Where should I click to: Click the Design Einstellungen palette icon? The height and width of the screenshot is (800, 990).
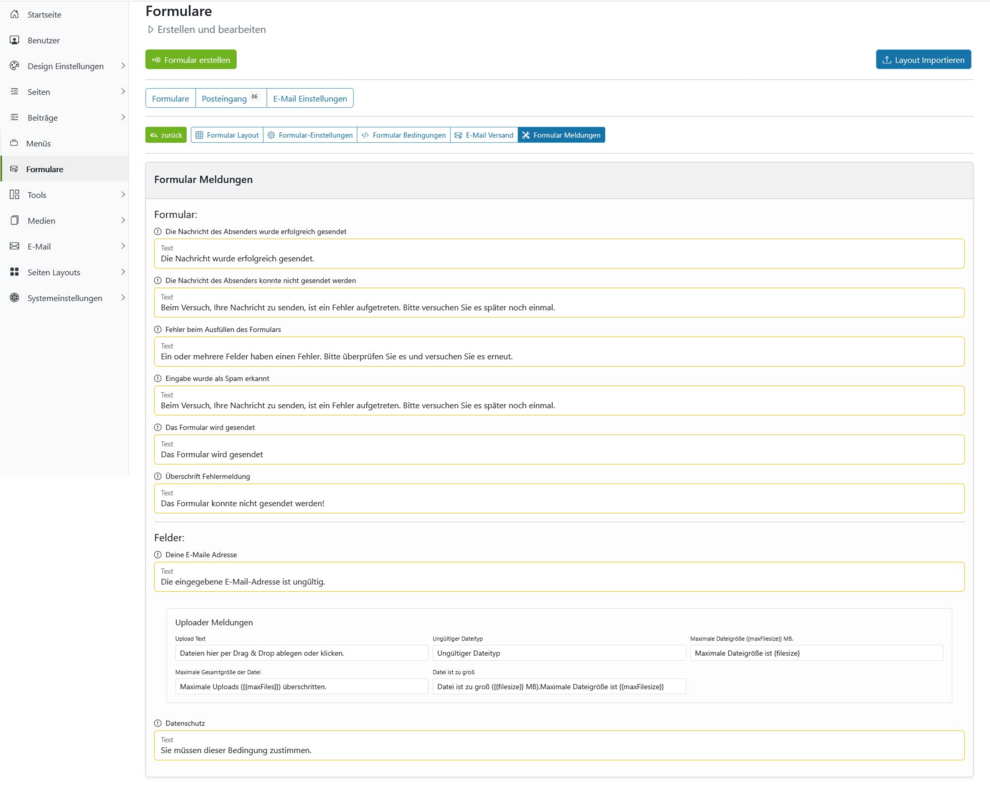(15, 66)
